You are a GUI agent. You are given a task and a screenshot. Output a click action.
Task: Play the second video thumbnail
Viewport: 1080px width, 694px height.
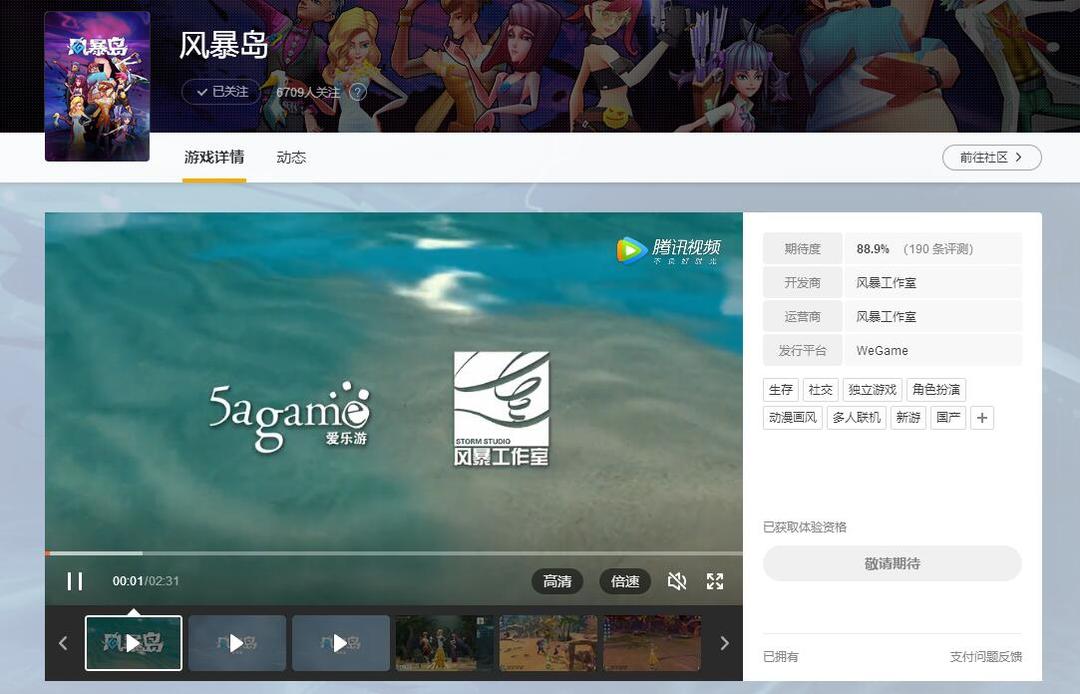pos(237,643)
